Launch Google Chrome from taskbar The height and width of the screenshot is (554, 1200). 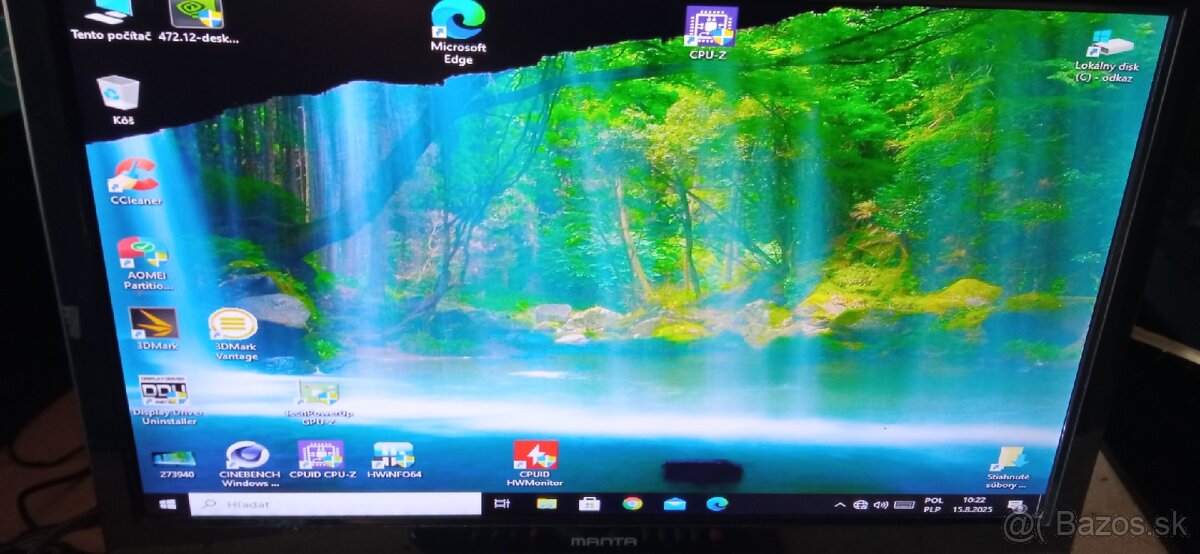pos(632,504)
